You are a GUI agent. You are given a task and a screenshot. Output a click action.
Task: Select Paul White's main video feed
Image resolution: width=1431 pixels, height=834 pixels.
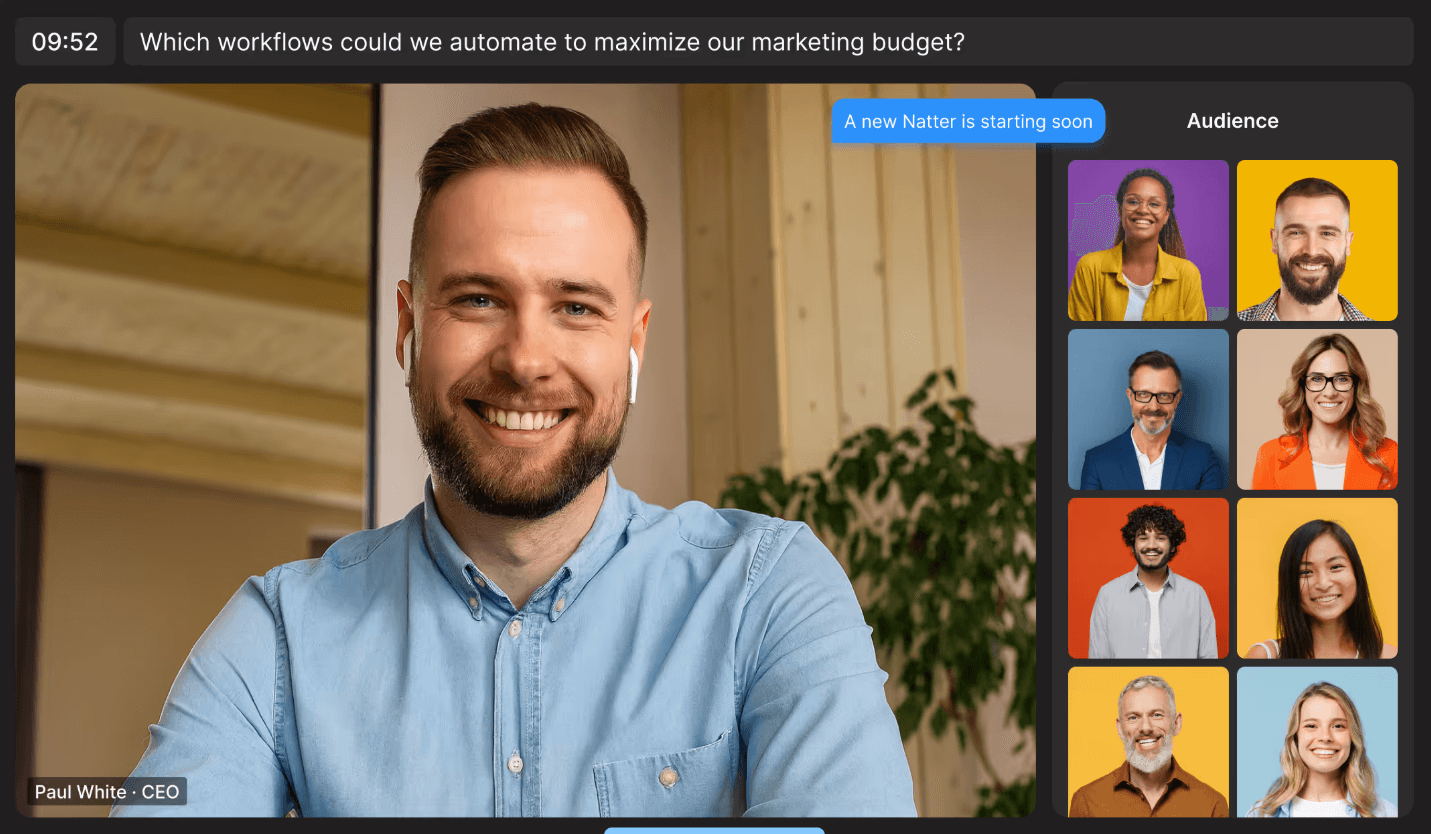coord(525,450)
